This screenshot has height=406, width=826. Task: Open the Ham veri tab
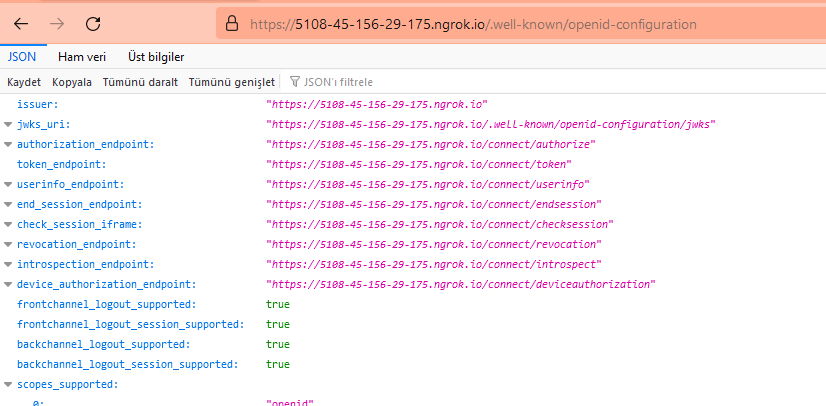pos(84,57)
